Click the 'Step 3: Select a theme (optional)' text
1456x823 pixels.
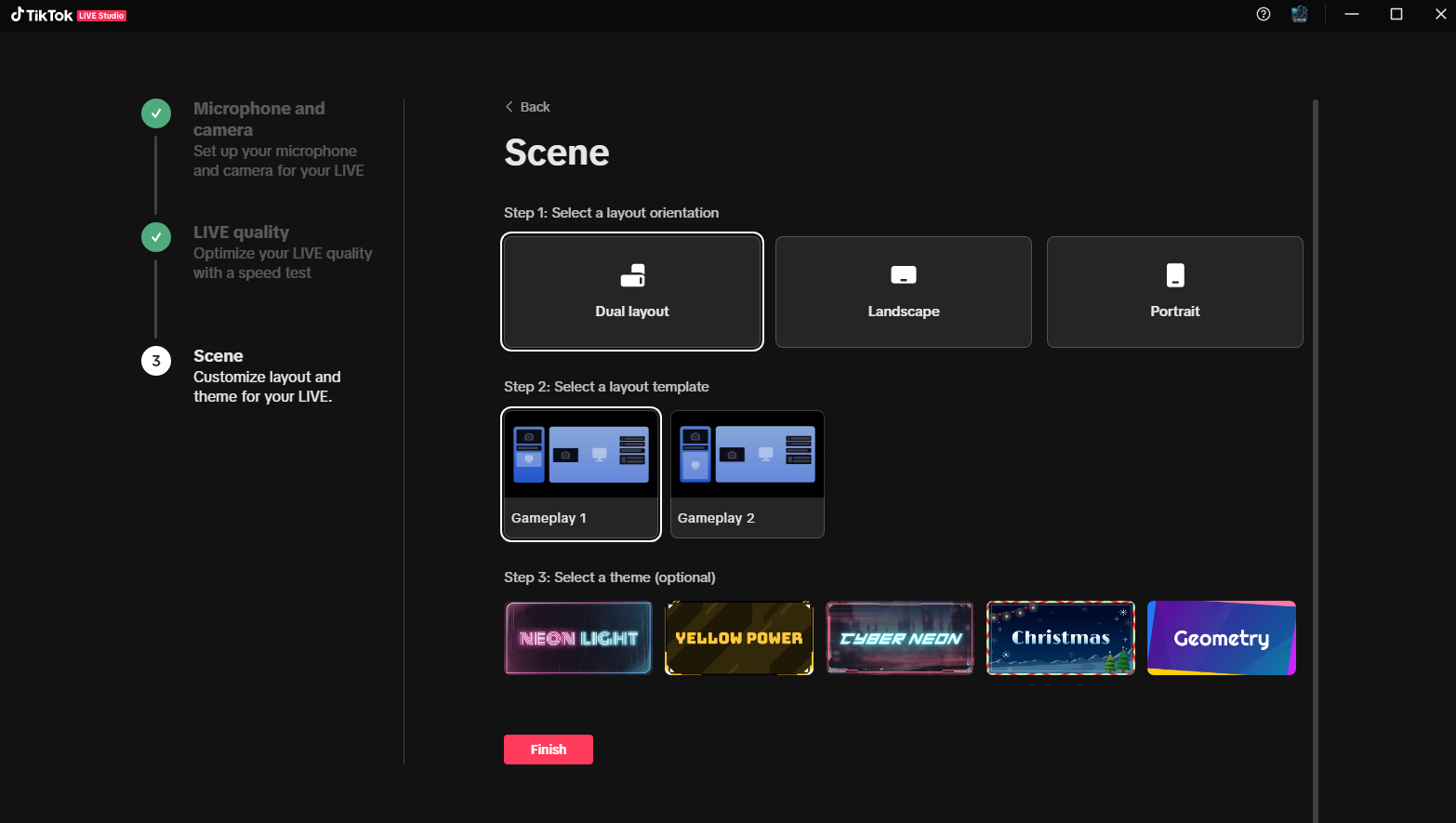pyautogui.click(x=610, y=577)
